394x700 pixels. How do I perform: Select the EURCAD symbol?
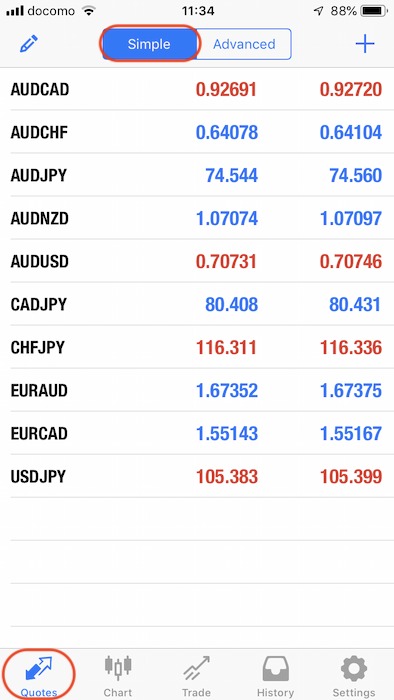click(x=39, y=433)
